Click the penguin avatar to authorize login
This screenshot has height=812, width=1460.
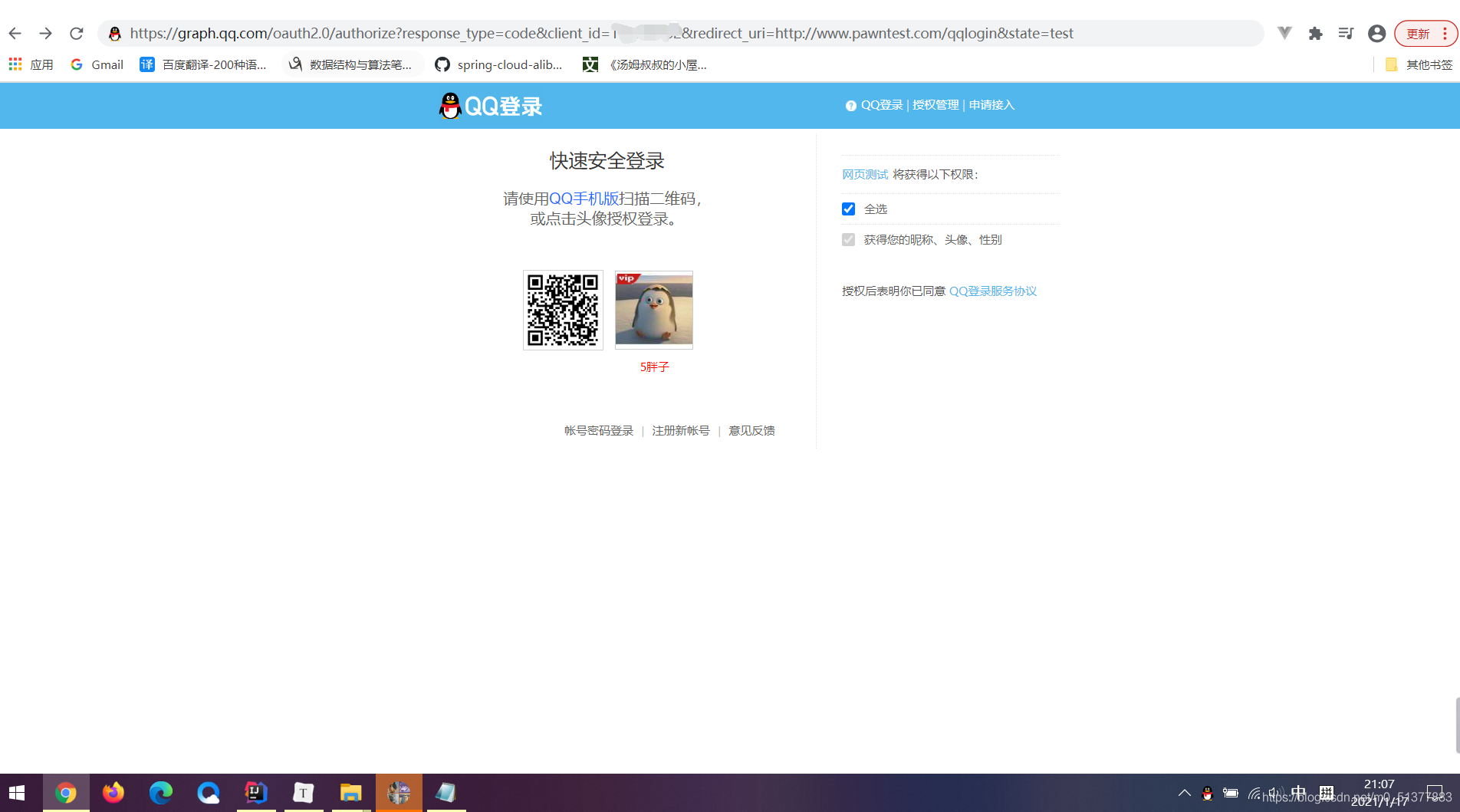tap(654, 310)
